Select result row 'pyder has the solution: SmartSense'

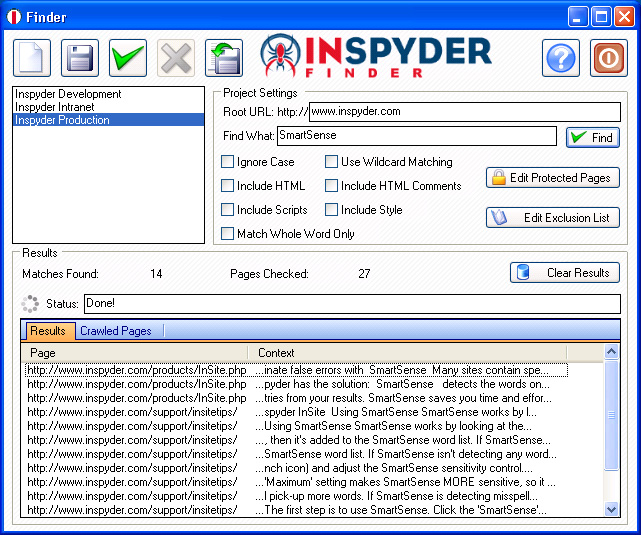[x=296, y=384]
